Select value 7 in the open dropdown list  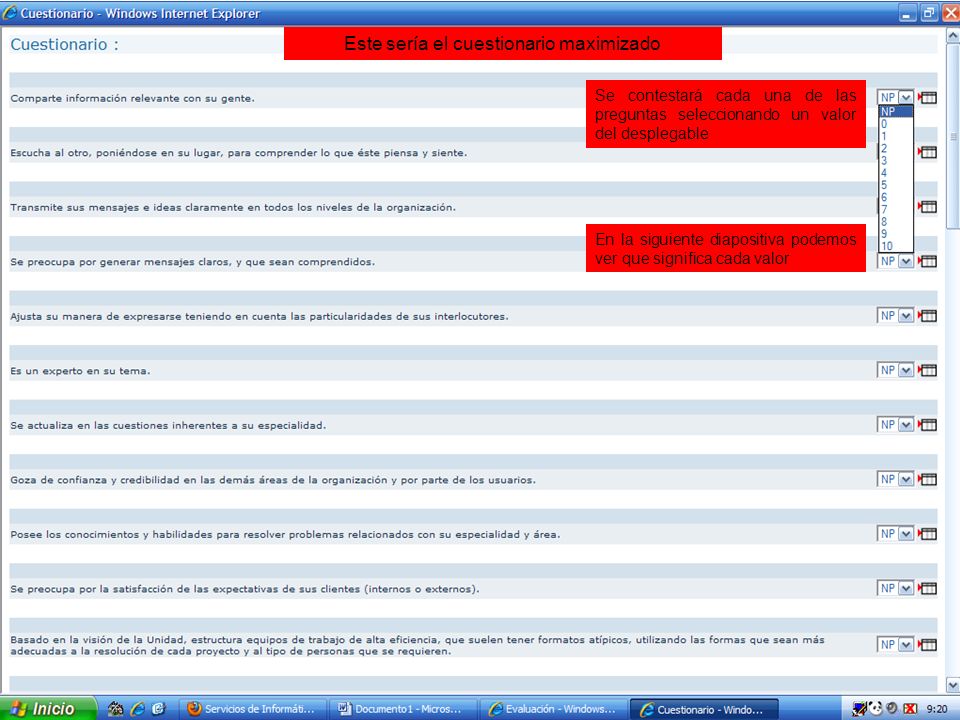pyautogui.click(x=896, y=209)
